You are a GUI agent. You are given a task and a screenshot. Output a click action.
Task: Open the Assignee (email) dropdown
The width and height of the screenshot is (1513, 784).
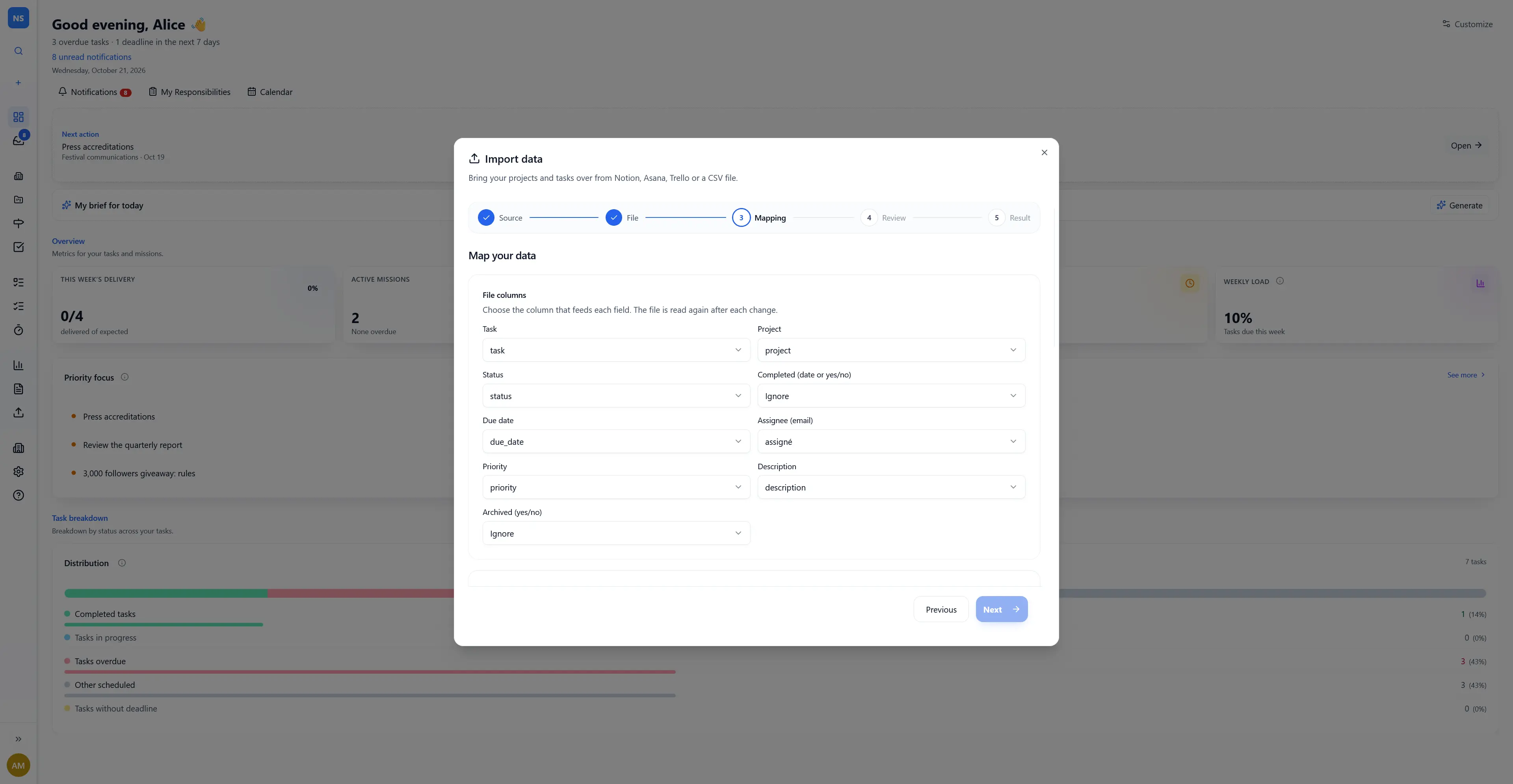[891, 442]
